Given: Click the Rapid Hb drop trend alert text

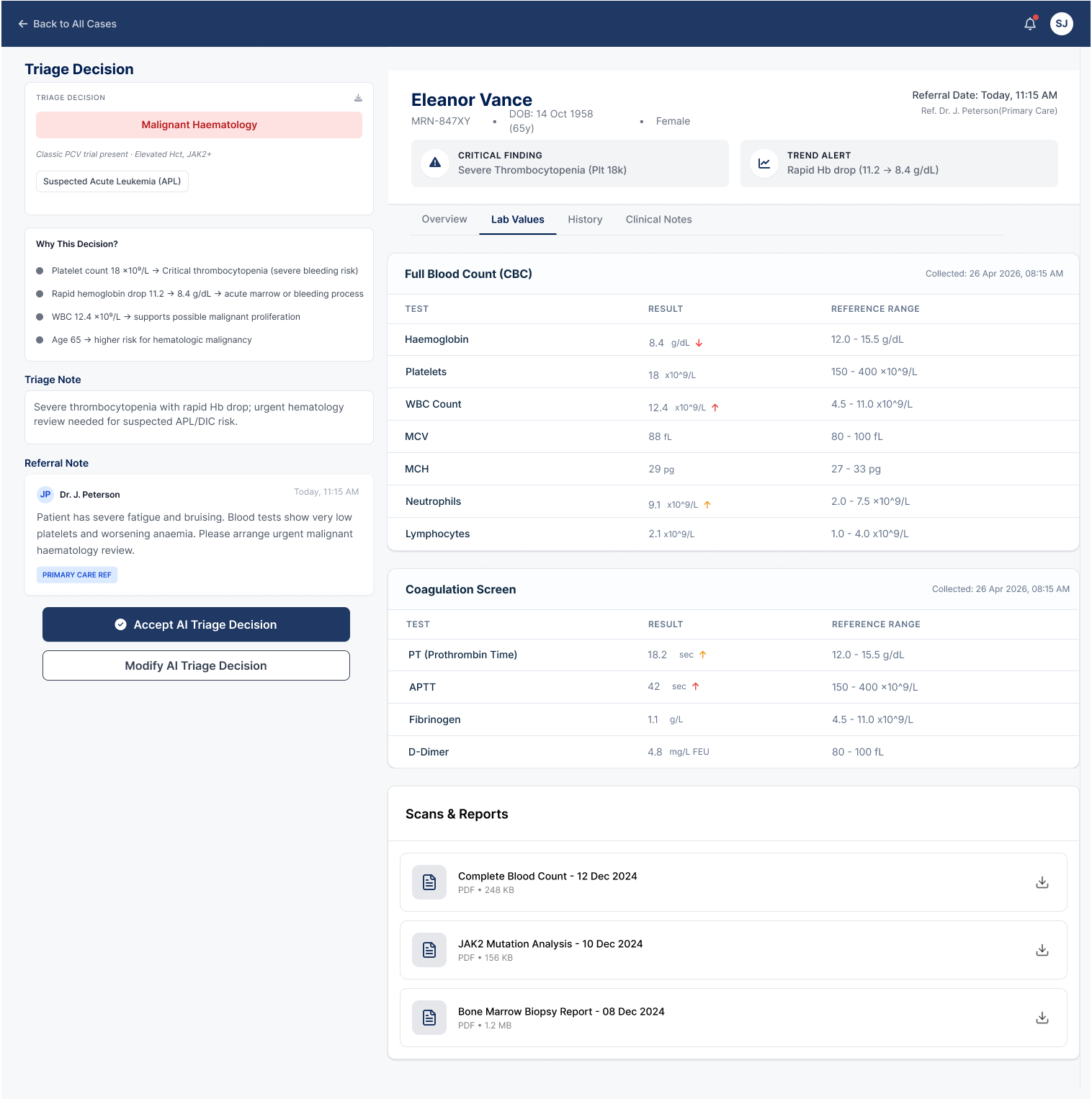Looking at the screenshot, I should click(x=863, y=171).
